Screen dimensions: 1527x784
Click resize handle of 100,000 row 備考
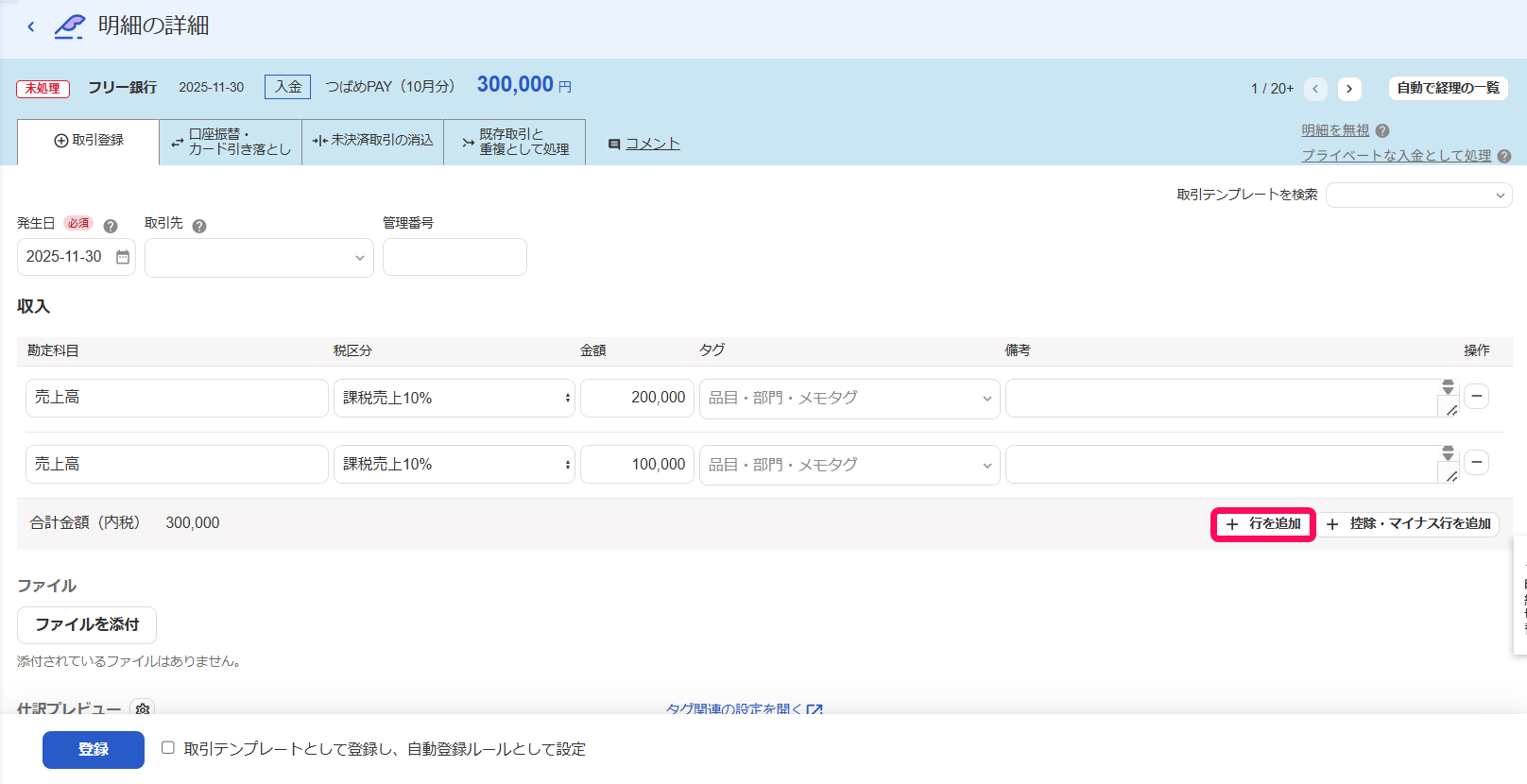1451,476
